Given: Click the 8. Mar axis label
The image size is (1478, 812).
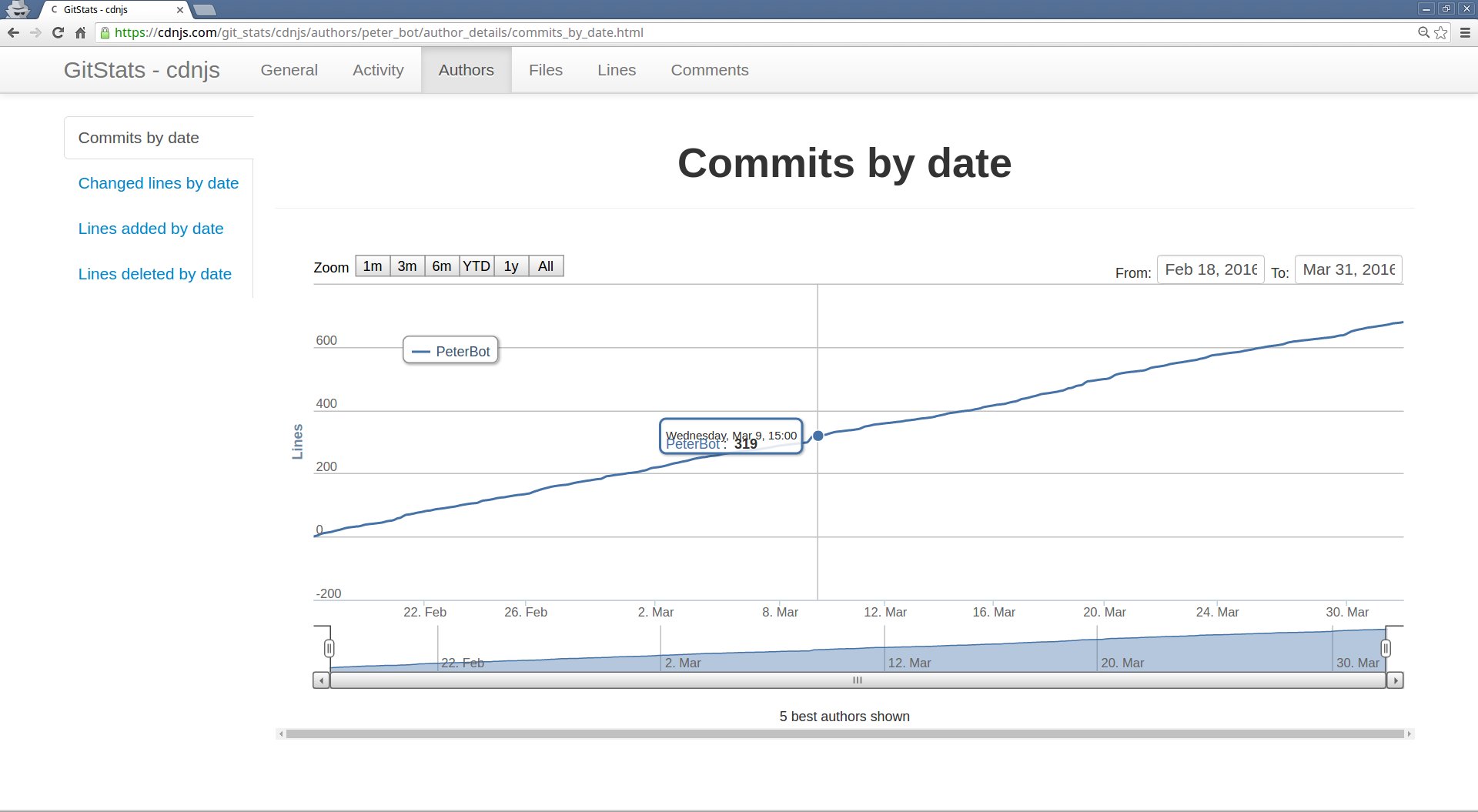Looking at the screenshot, I should click(x=780, y=612).
